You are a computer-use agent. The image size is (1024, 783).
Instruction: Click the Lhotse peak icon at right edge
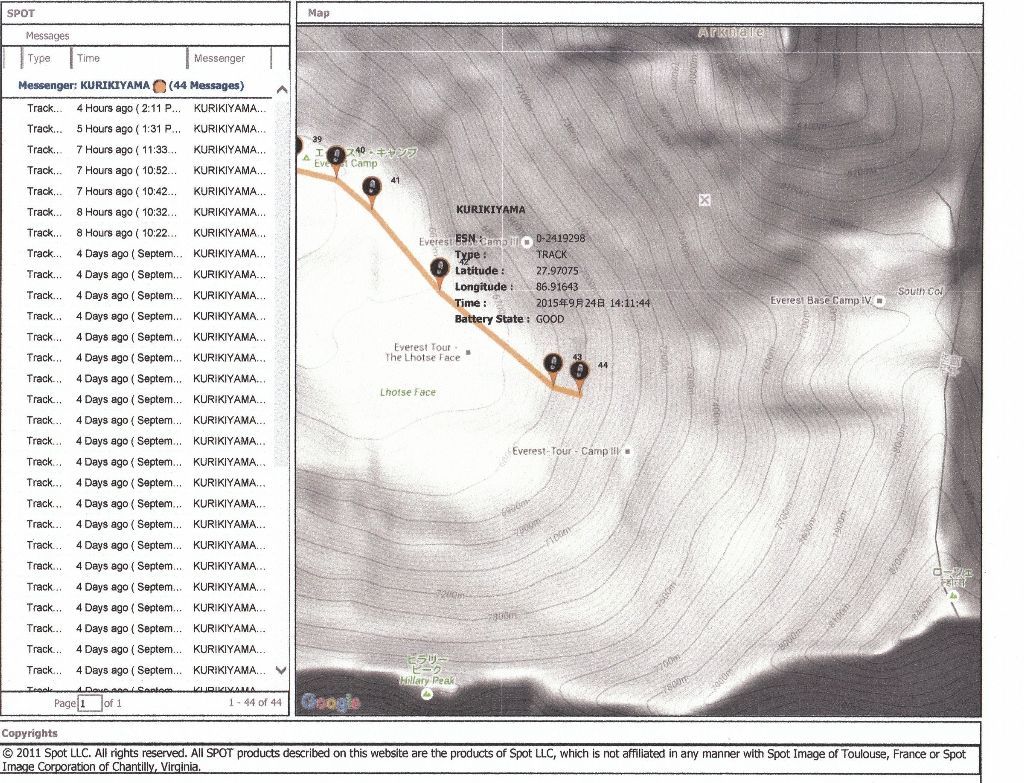coord(954,596)
